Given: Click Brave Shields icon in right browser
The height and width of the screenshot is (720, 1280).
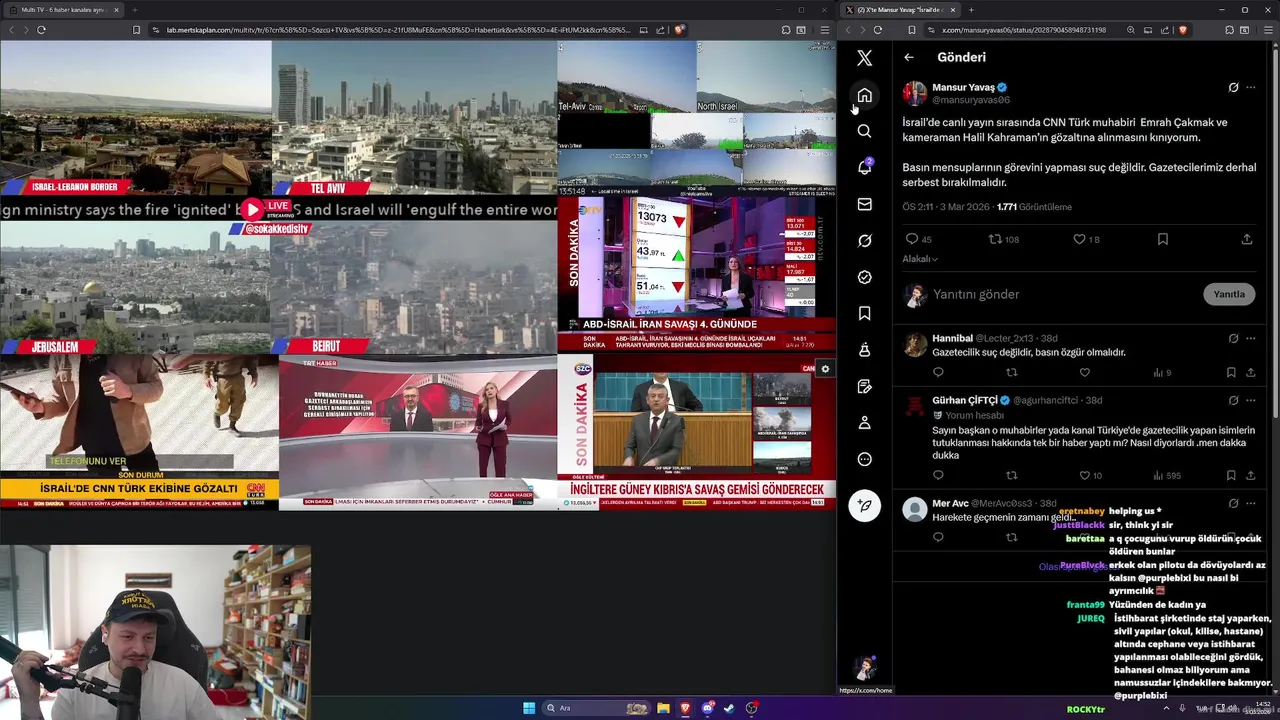Looking at the screenshot, I should [1183, 30].
